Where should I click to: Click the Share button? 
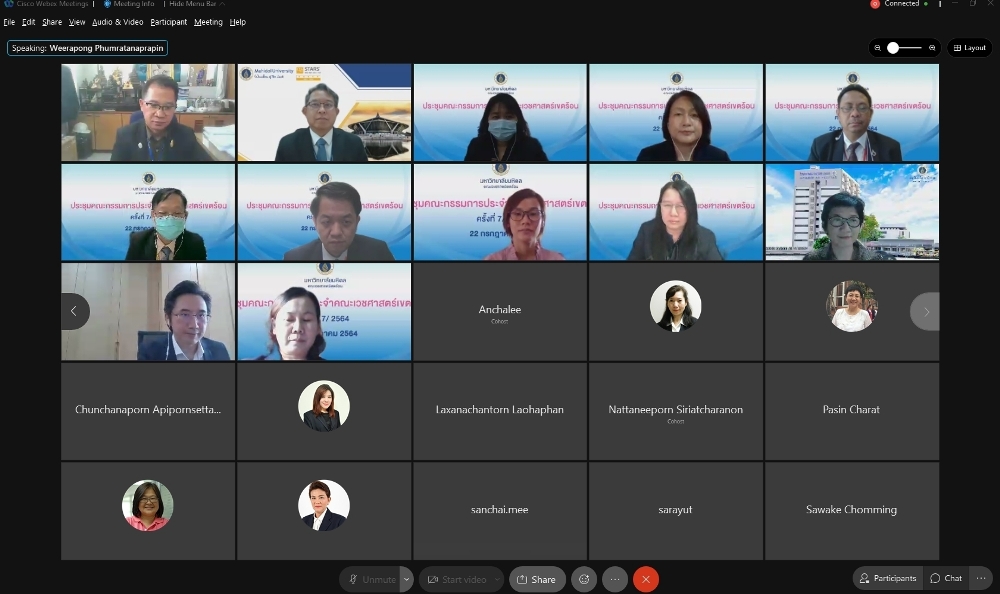[537, 579]
